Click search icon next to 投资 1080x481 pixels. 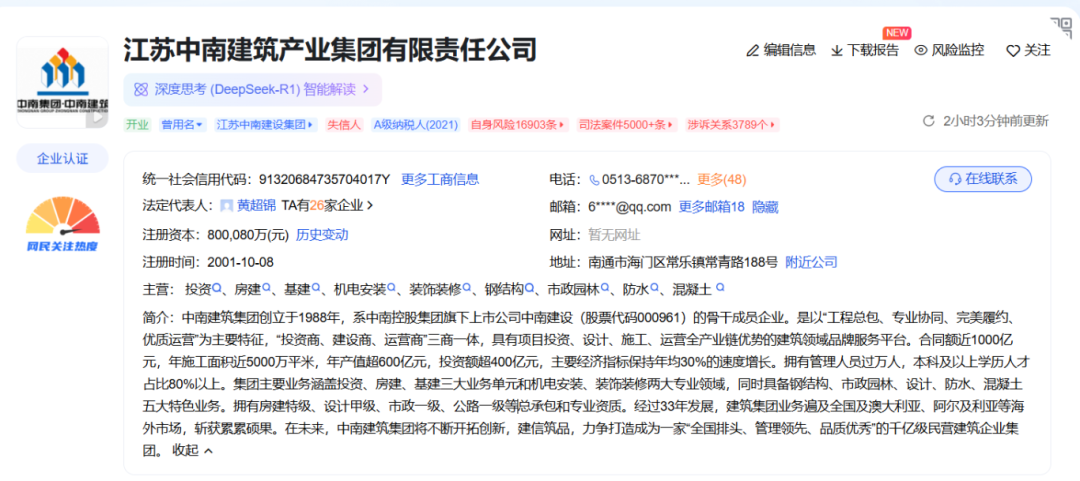tap(216, 288)
